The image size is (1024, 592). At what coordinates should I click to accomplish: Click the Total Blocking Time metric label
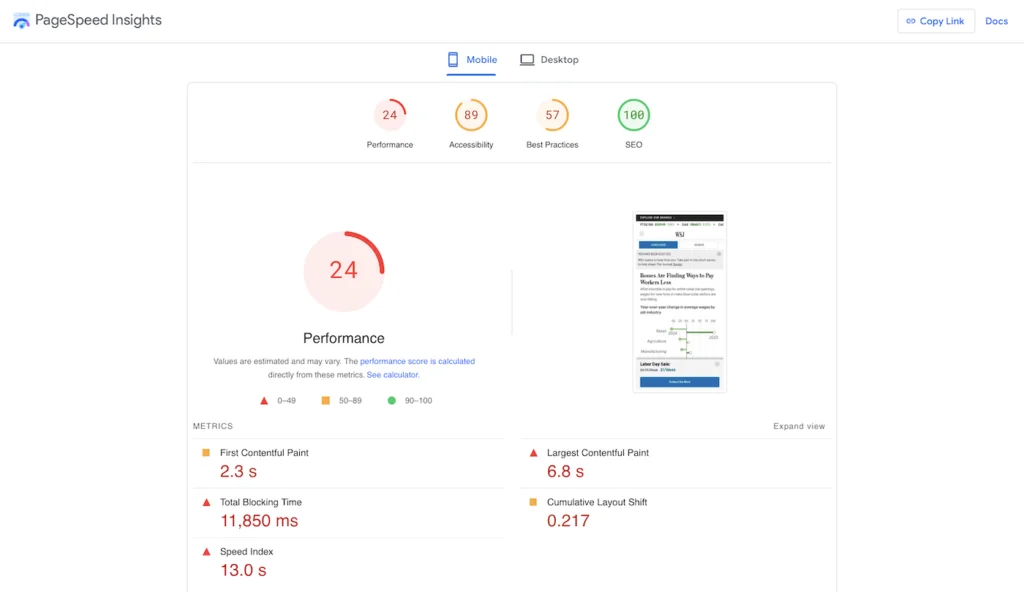261,502
